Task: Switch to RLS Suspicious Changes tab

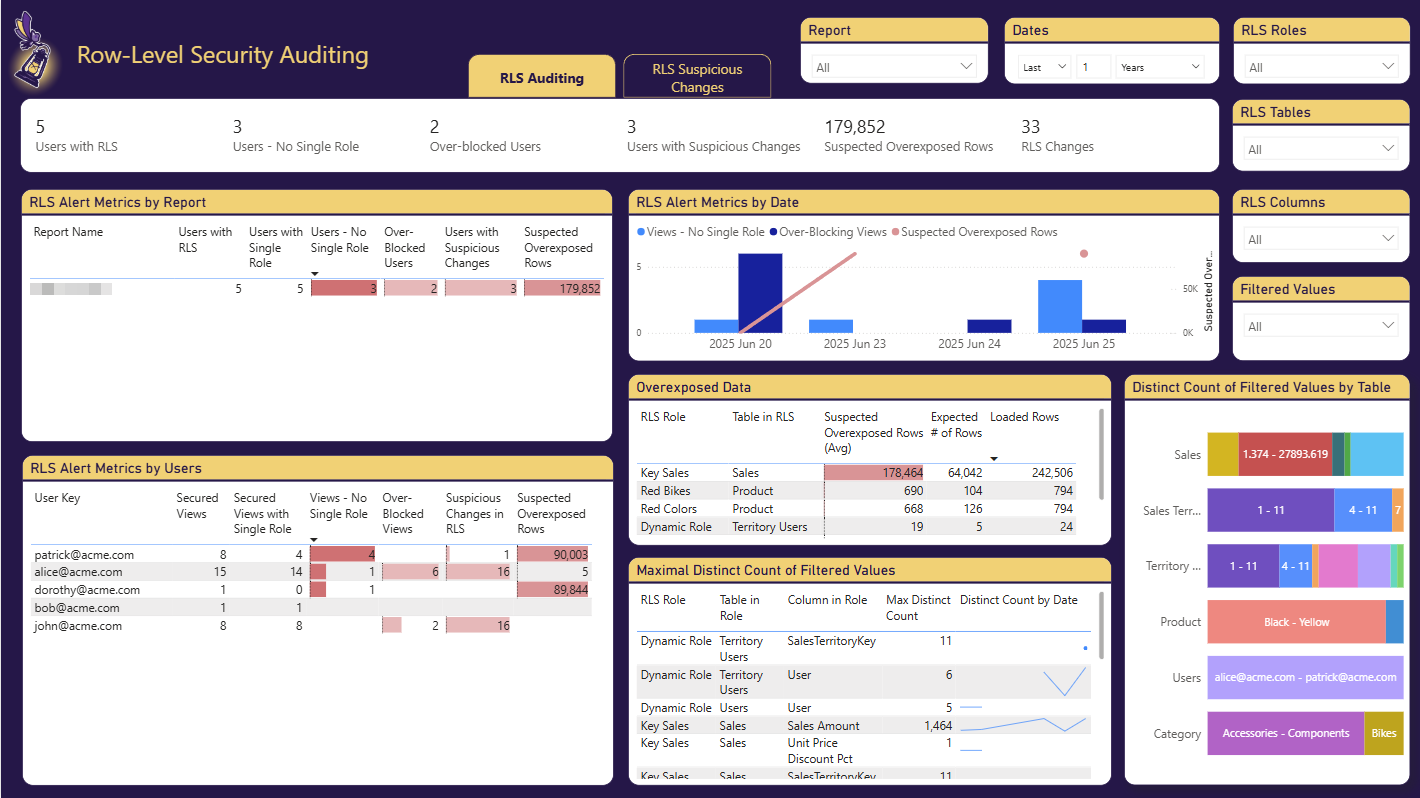Action: click(697, 78)
